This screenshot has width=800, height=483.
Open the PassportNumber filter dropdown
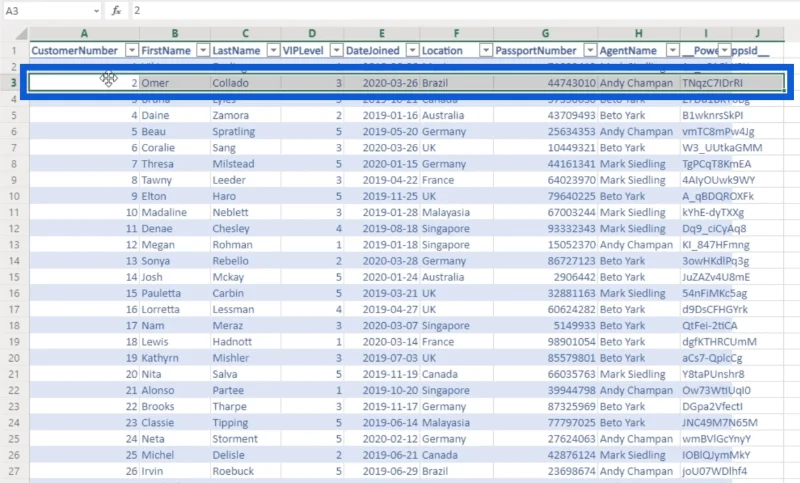coord(590,50)
